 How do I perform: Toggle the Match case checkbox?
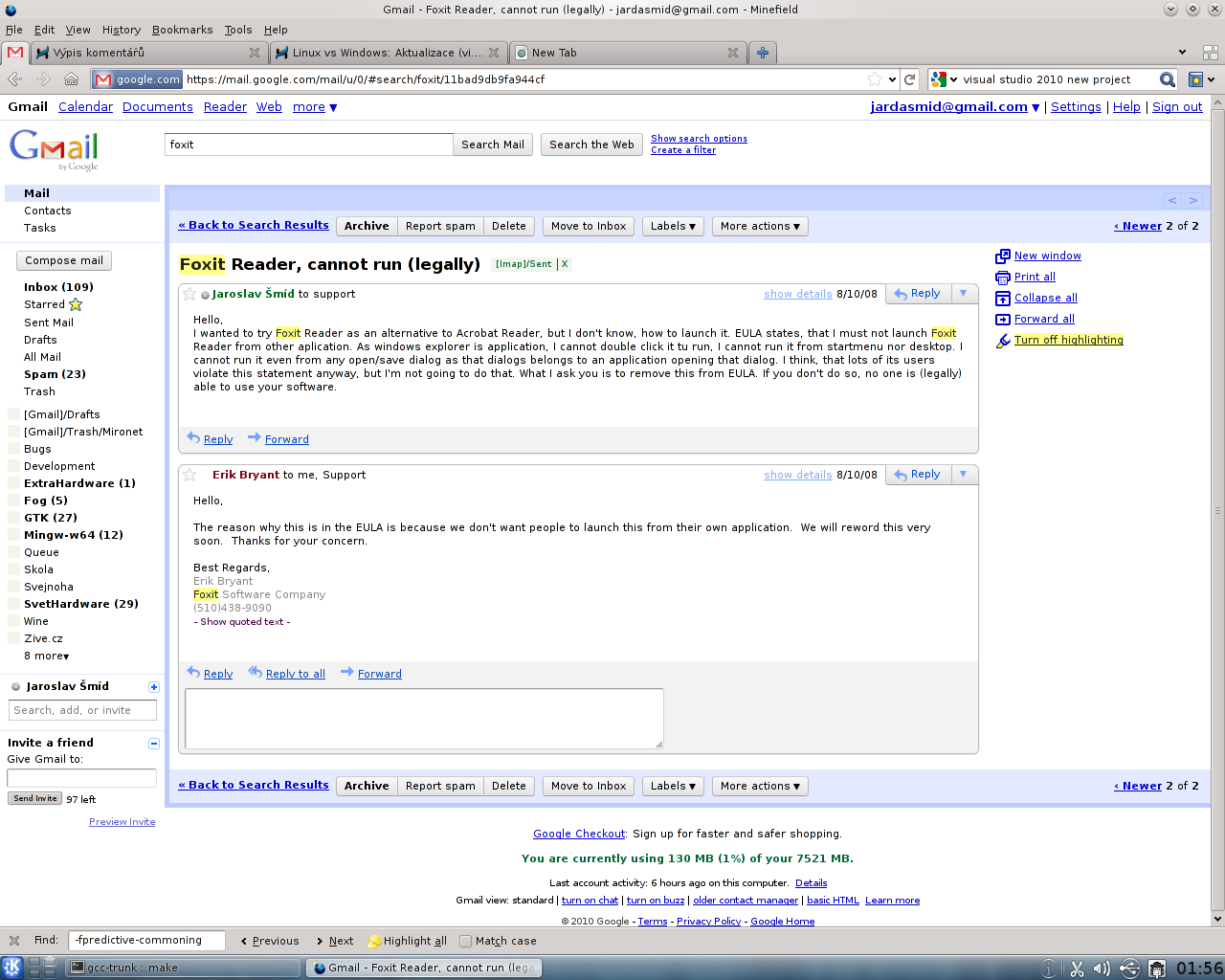coord(466,941)
